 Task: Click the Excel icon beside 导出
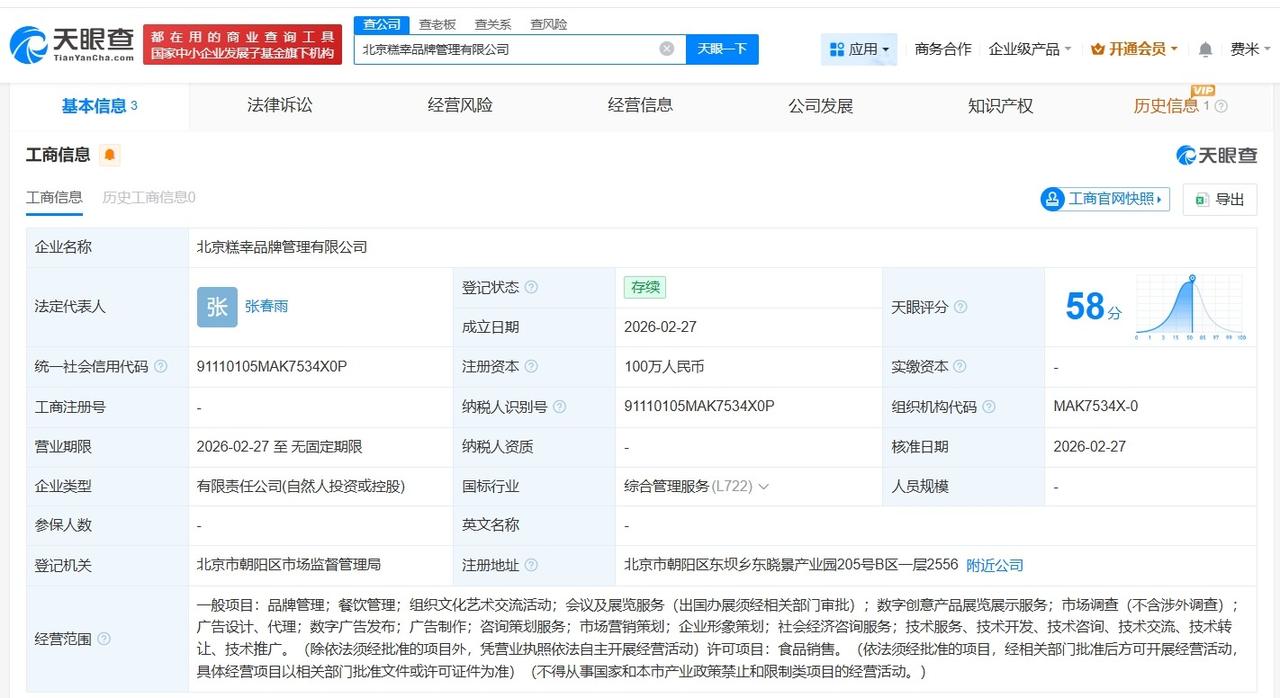[x=1204, y=199]
